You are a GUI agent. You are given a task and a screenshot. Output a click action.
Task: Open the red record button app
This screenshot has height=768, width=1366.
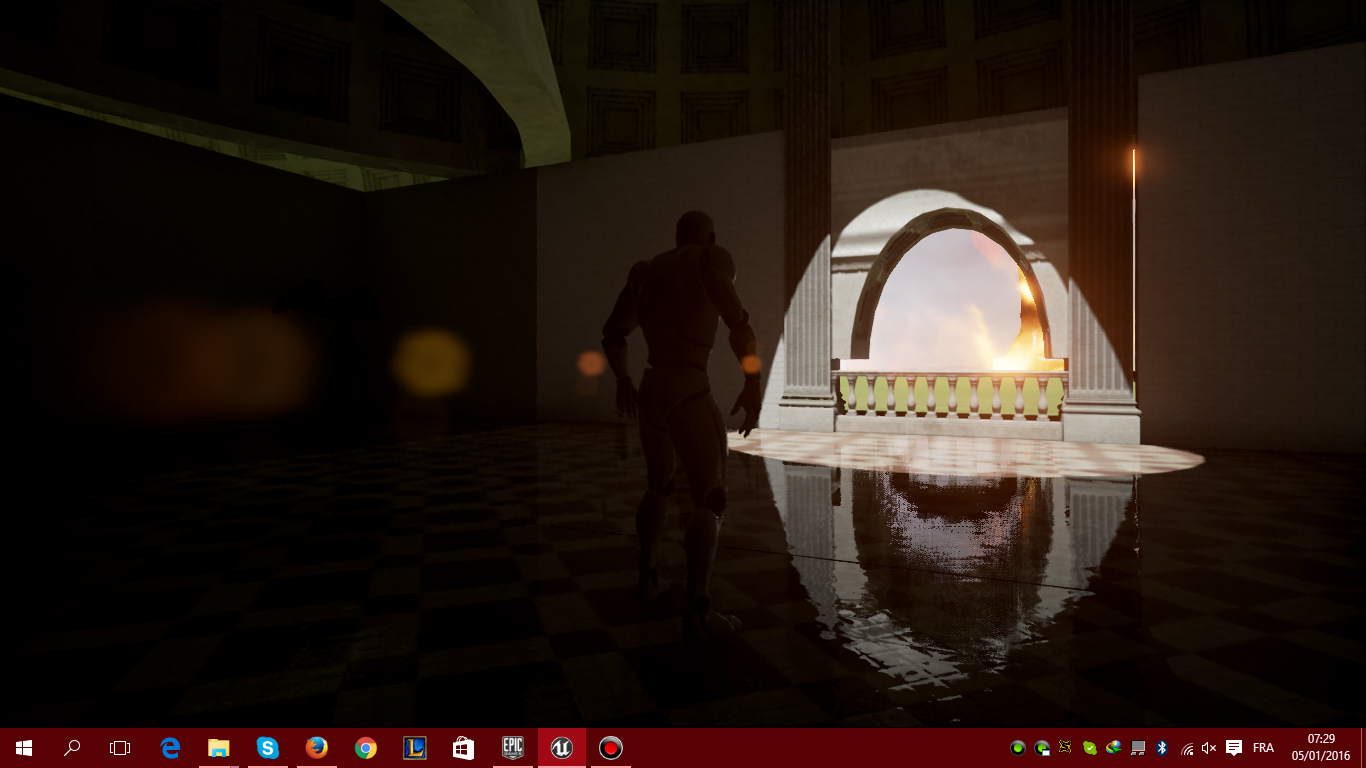tap(610, 748)
